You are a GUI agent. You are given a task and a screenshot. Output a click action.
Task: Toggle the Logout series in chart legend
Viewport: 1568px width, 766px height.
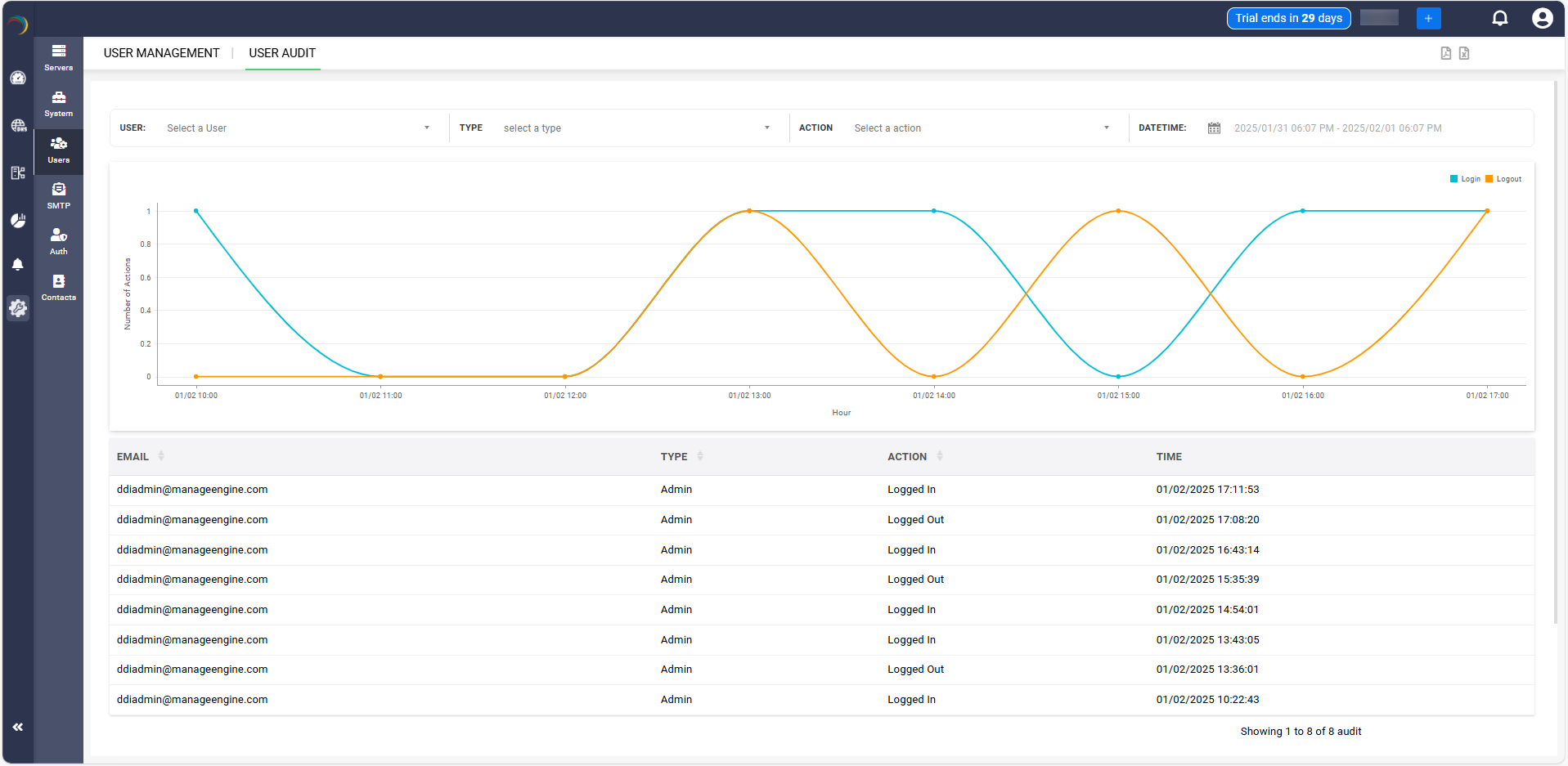1503,179
